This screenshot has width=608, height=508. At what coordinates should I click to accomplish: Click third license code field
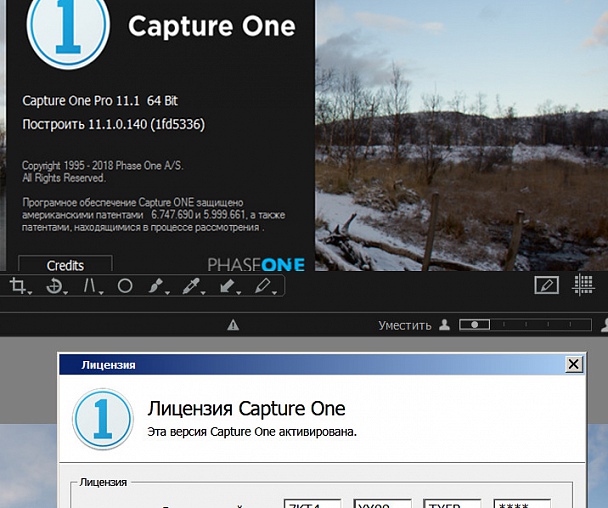[x=452, y=503]
